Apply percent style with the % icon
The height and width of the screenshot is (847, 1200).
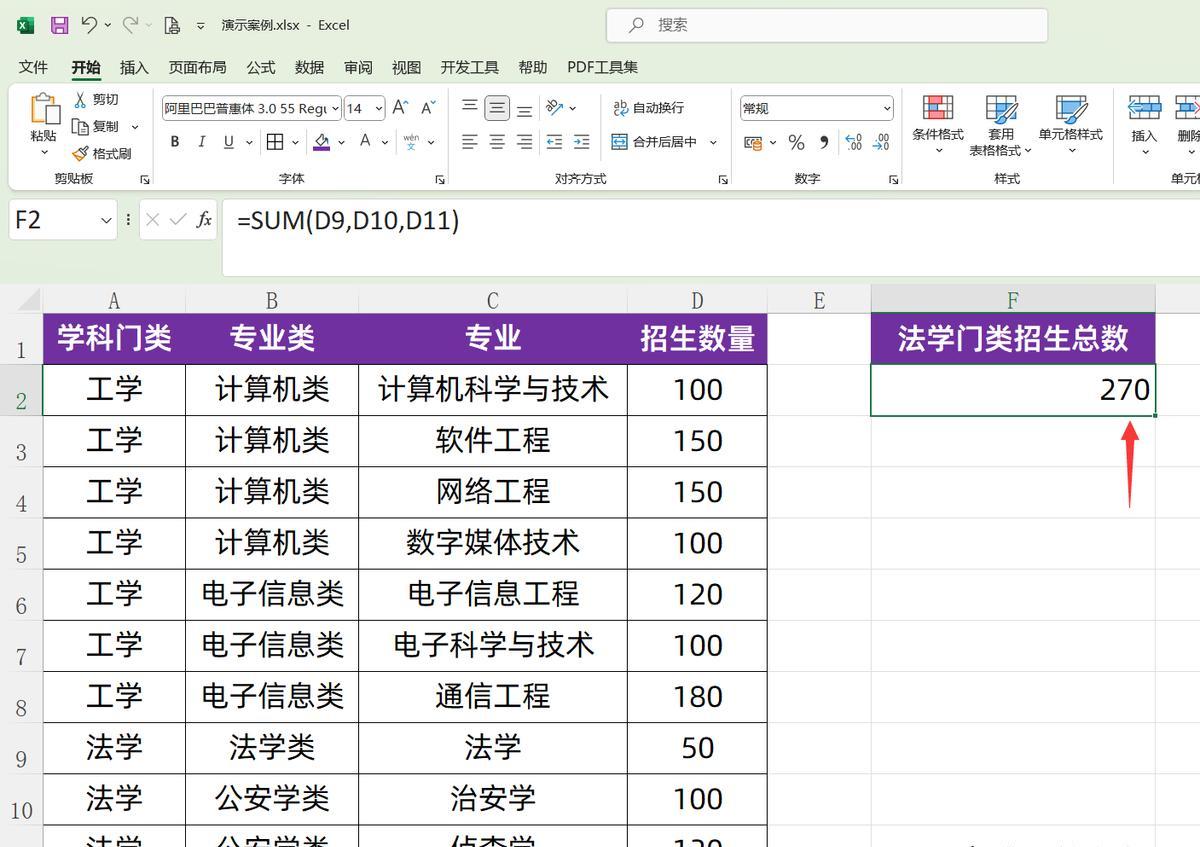click(796, 143)
